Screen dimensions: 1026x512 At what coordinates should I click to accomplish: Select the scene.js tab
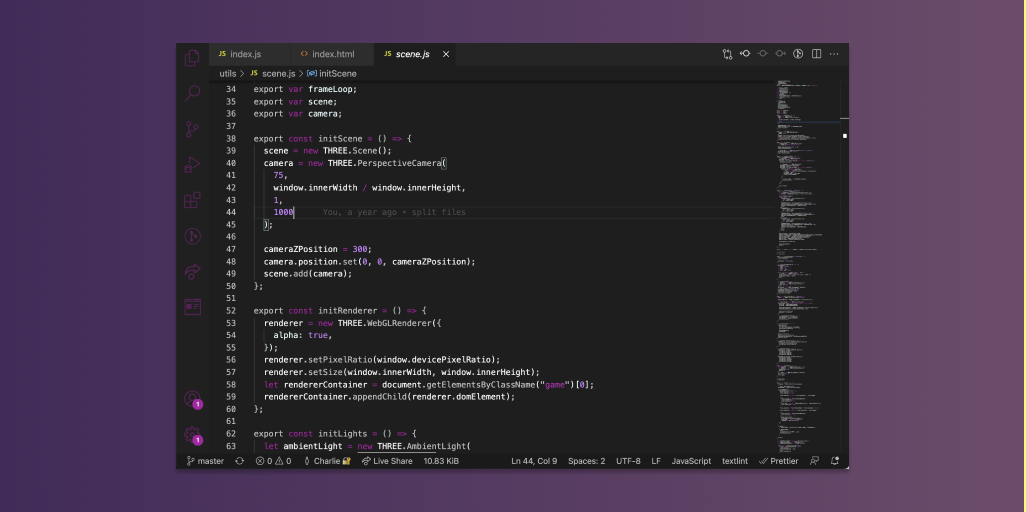pyautogui.click(x=412, y=54)
